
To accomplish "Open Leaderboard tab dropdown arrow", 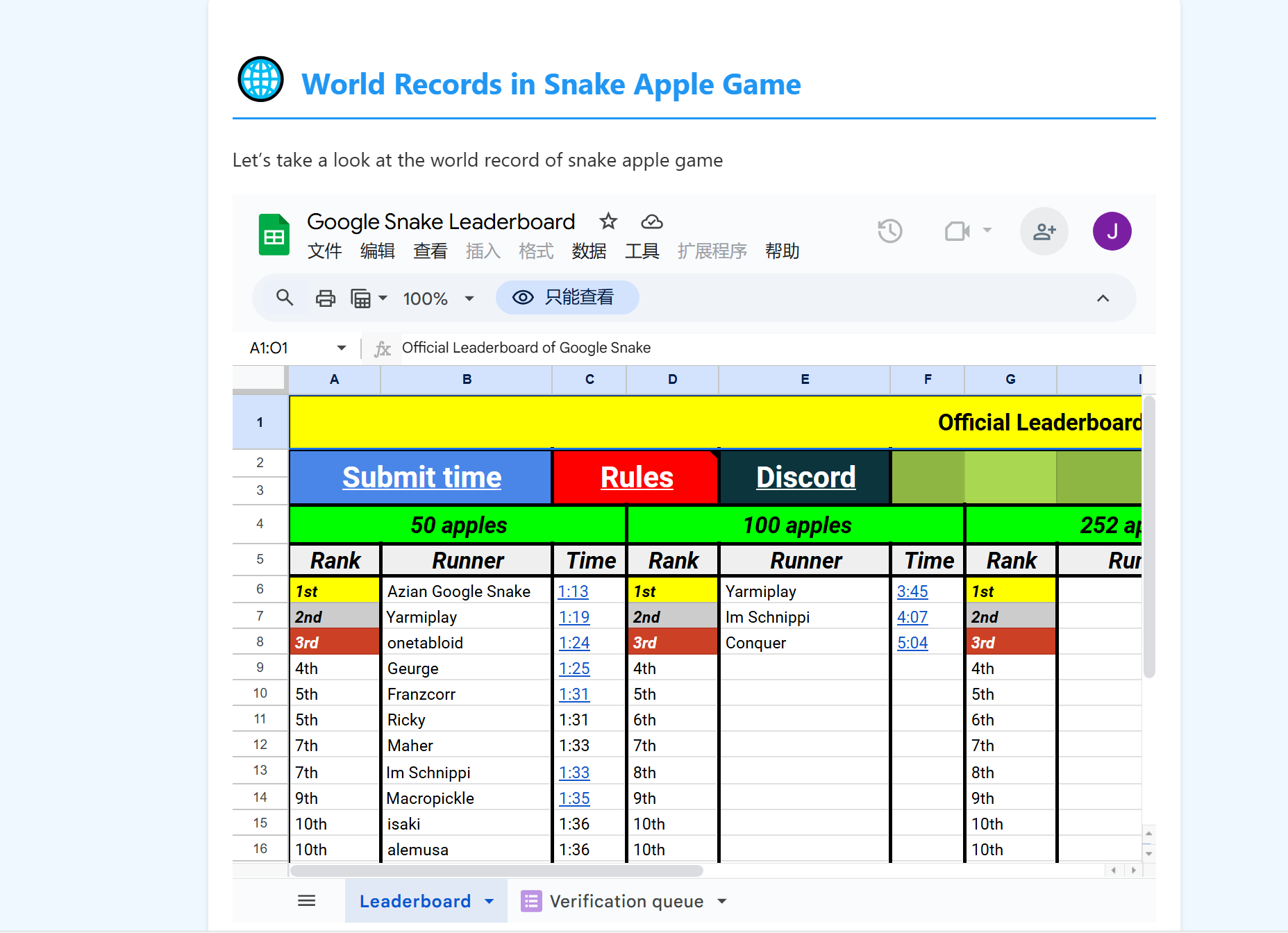I will [x=490, y=901].
